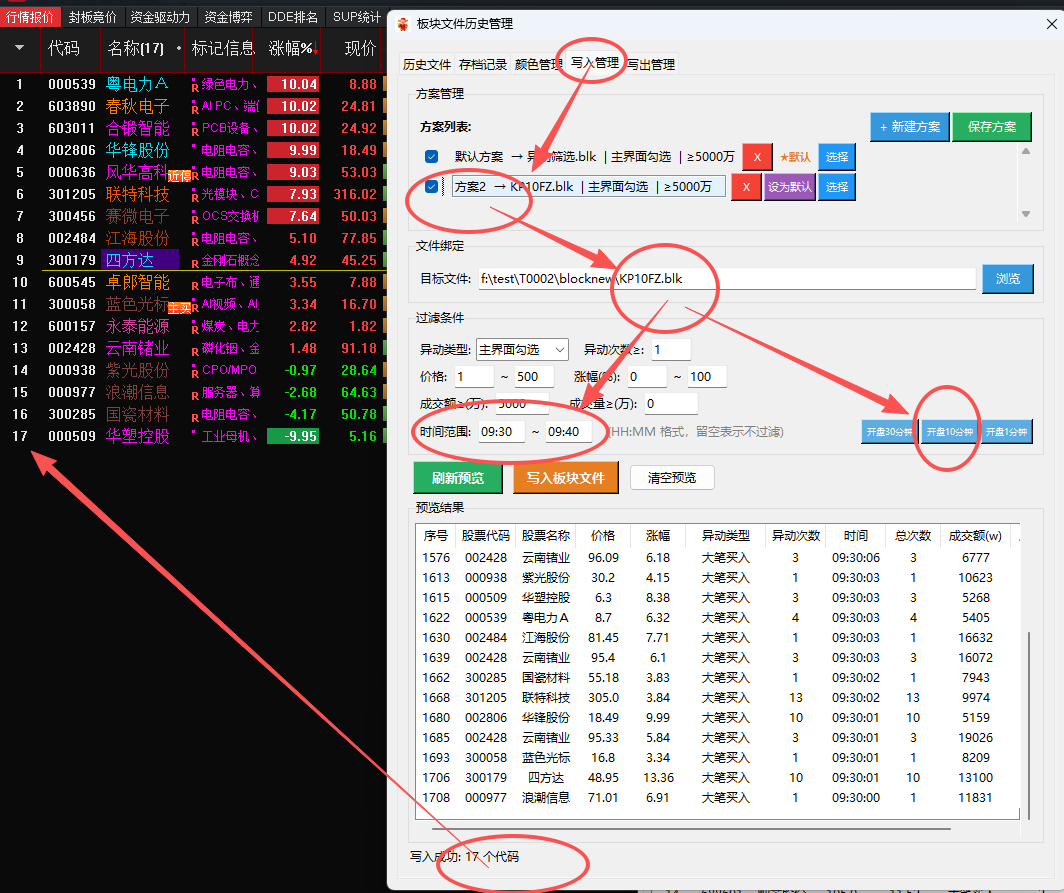The height and width of the screenshot is (893, 1064).
Task: Apply the 开盘30分钟 time preset
Action: click(889, 432)
